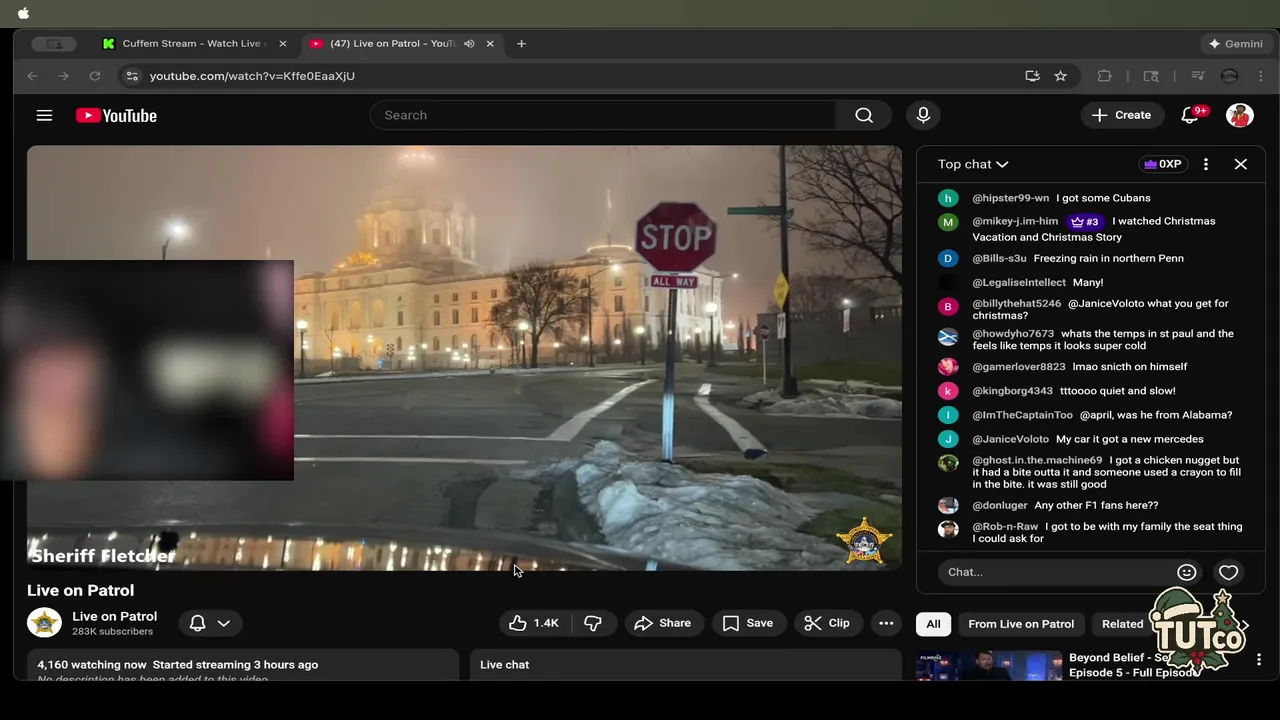Open the 0XP crown badge
The height and width of the screenshot is (720, 1280).
(x=1163, y=164)
